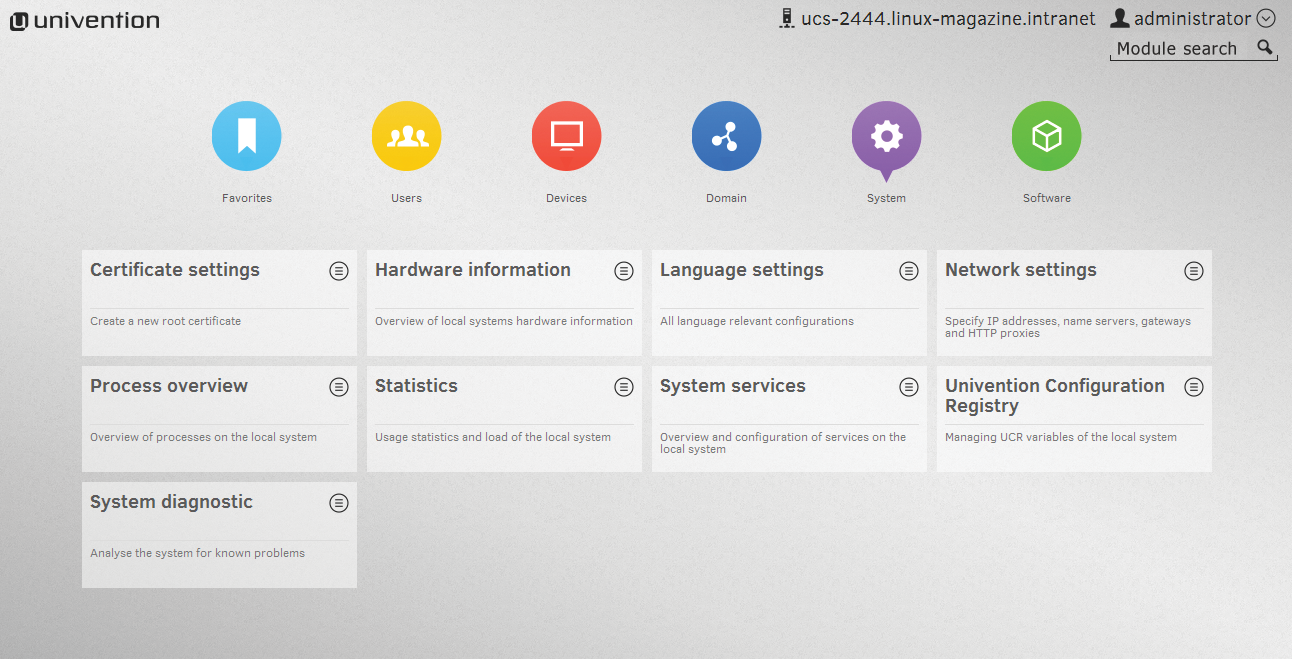Select the yellow Users category icon
The image size is (1292, 659).
tap(406, 136)
